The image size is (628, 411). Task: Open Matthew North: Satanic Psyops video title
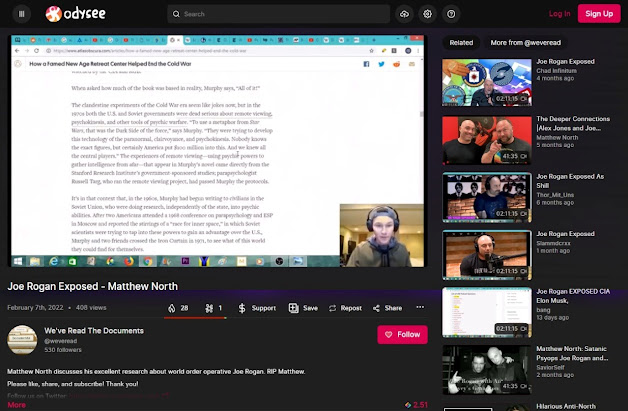(572, 353)
